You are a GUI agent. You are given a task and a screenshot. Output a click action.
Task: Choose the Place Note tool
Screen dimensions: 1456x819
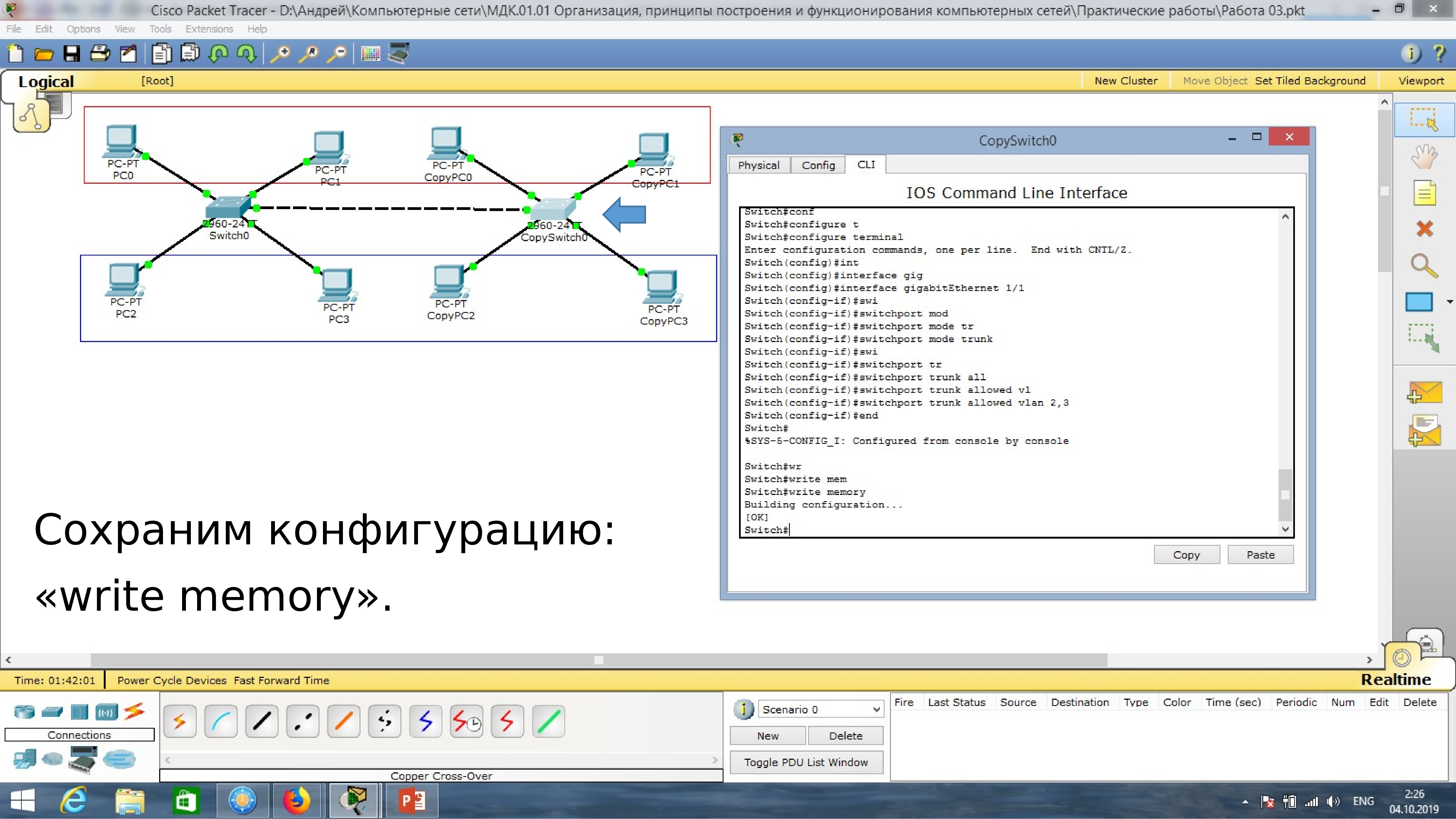(x=1424, y=193)
